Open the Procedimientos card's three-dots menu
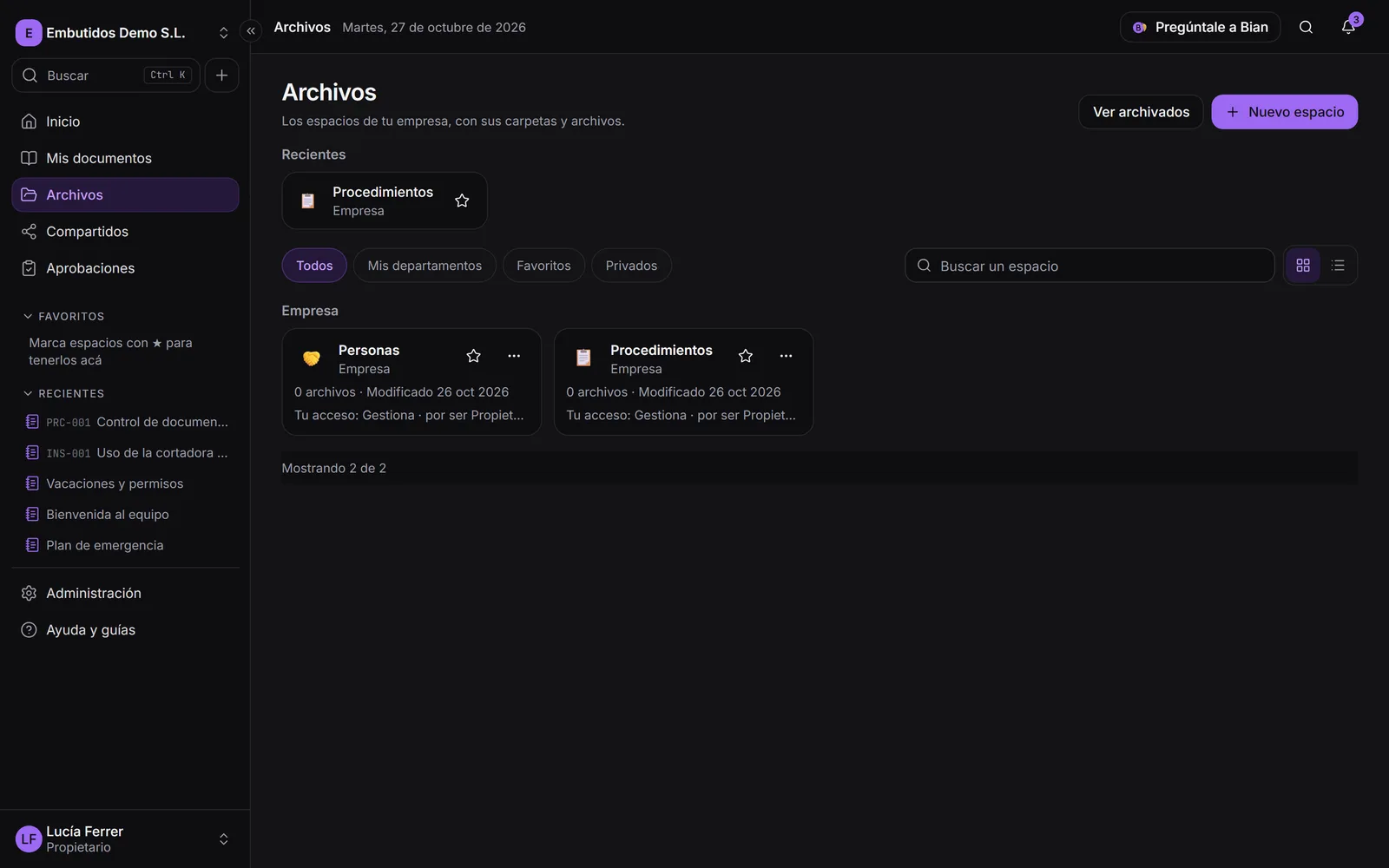1389x868 pixels. [786, 356]
